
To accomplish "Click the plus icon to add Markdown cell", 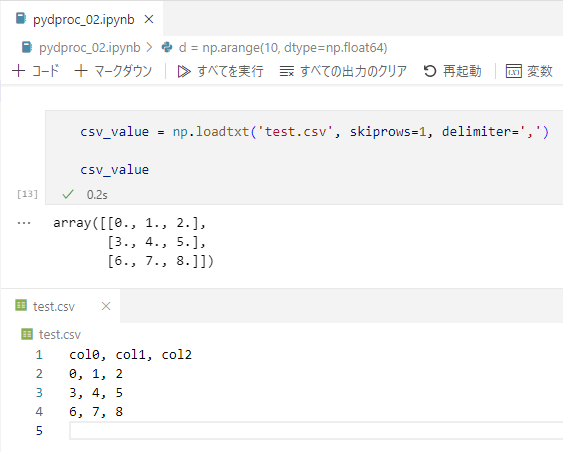I will click(81, 71).
